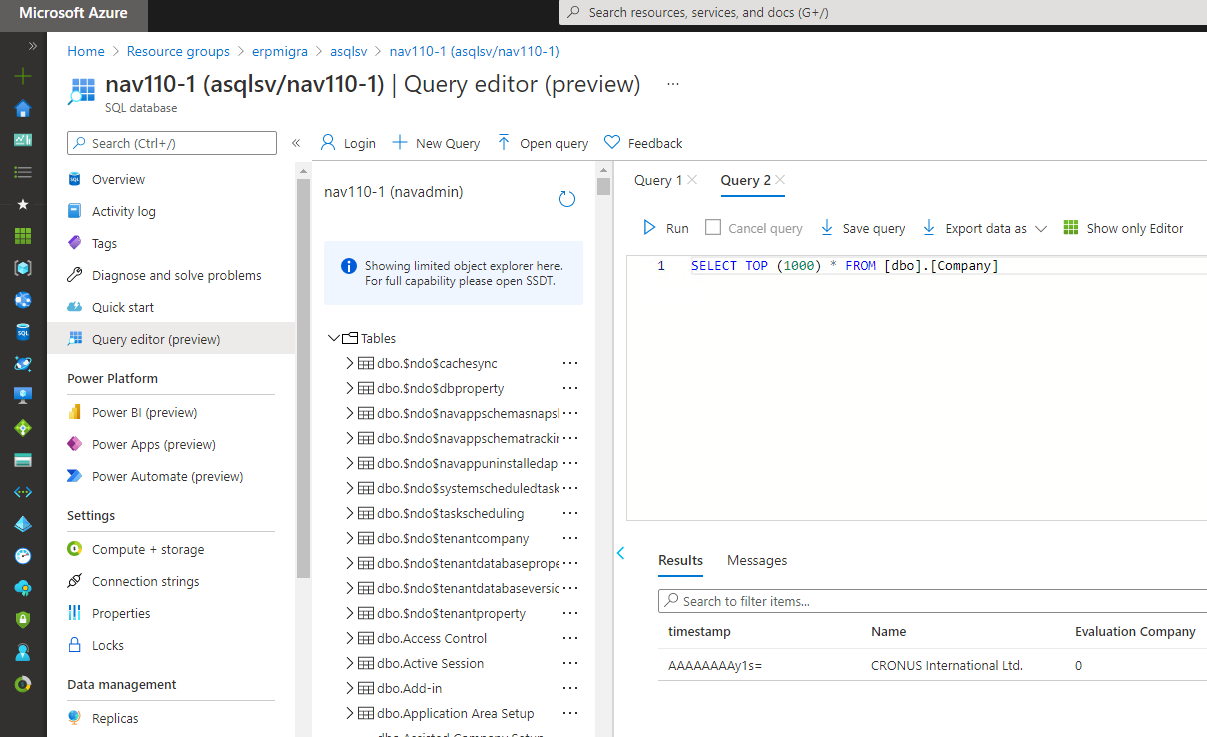Click the erpmigra breadcrumb link

[x=280, y=51]
